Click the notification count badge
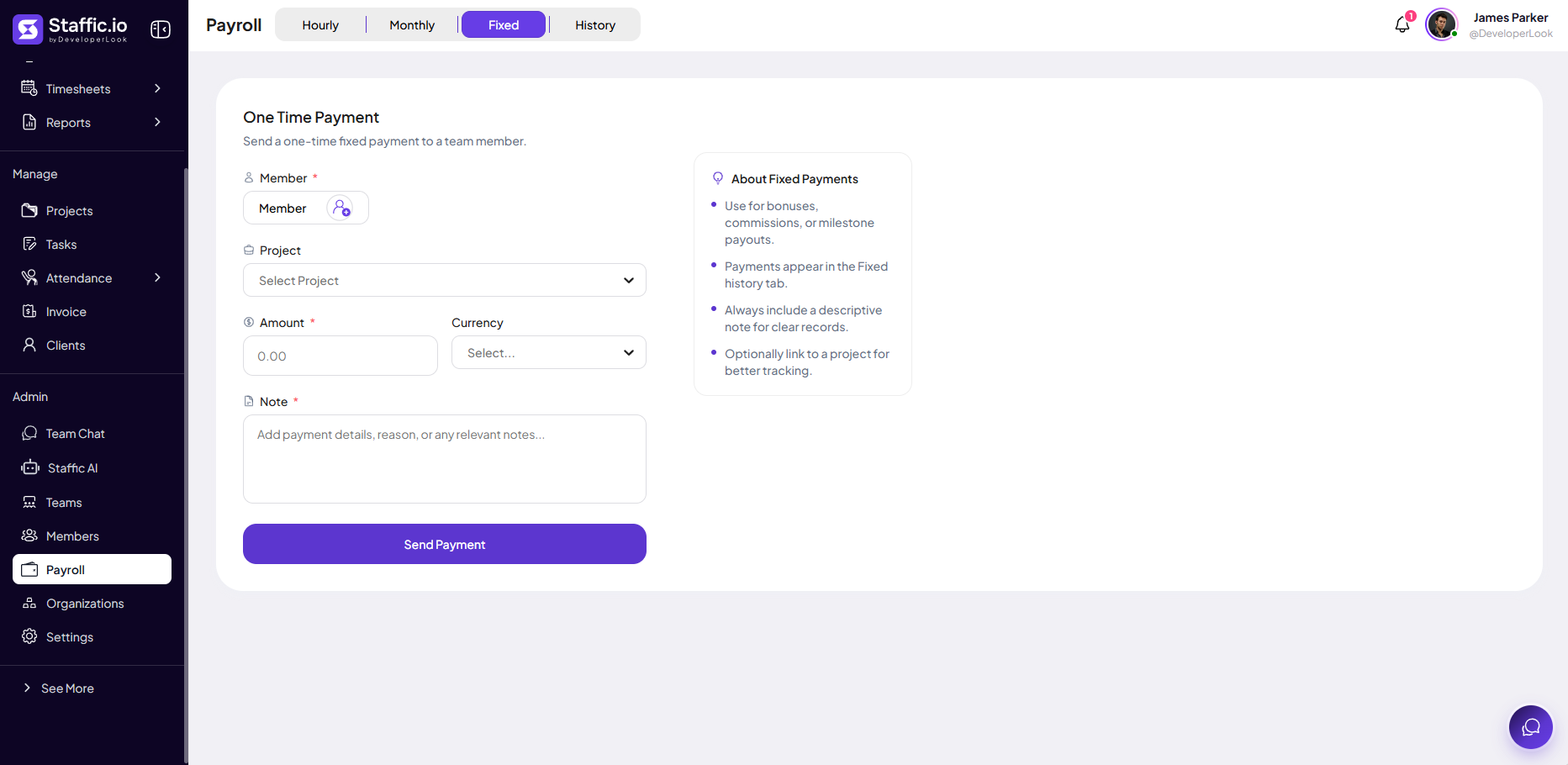 1411,16
